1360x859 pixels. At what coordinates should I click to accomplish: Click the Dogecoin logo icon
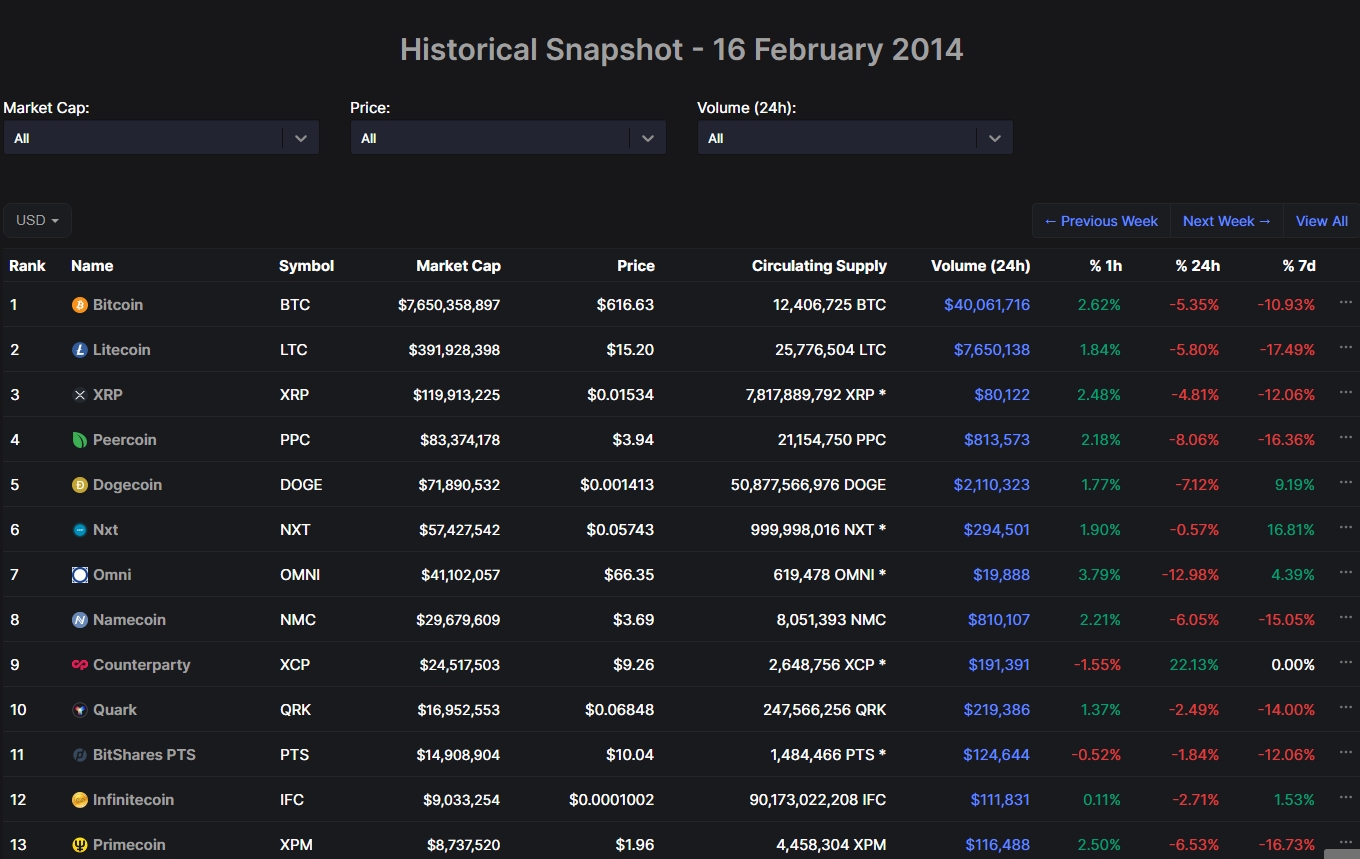point(80,485)
